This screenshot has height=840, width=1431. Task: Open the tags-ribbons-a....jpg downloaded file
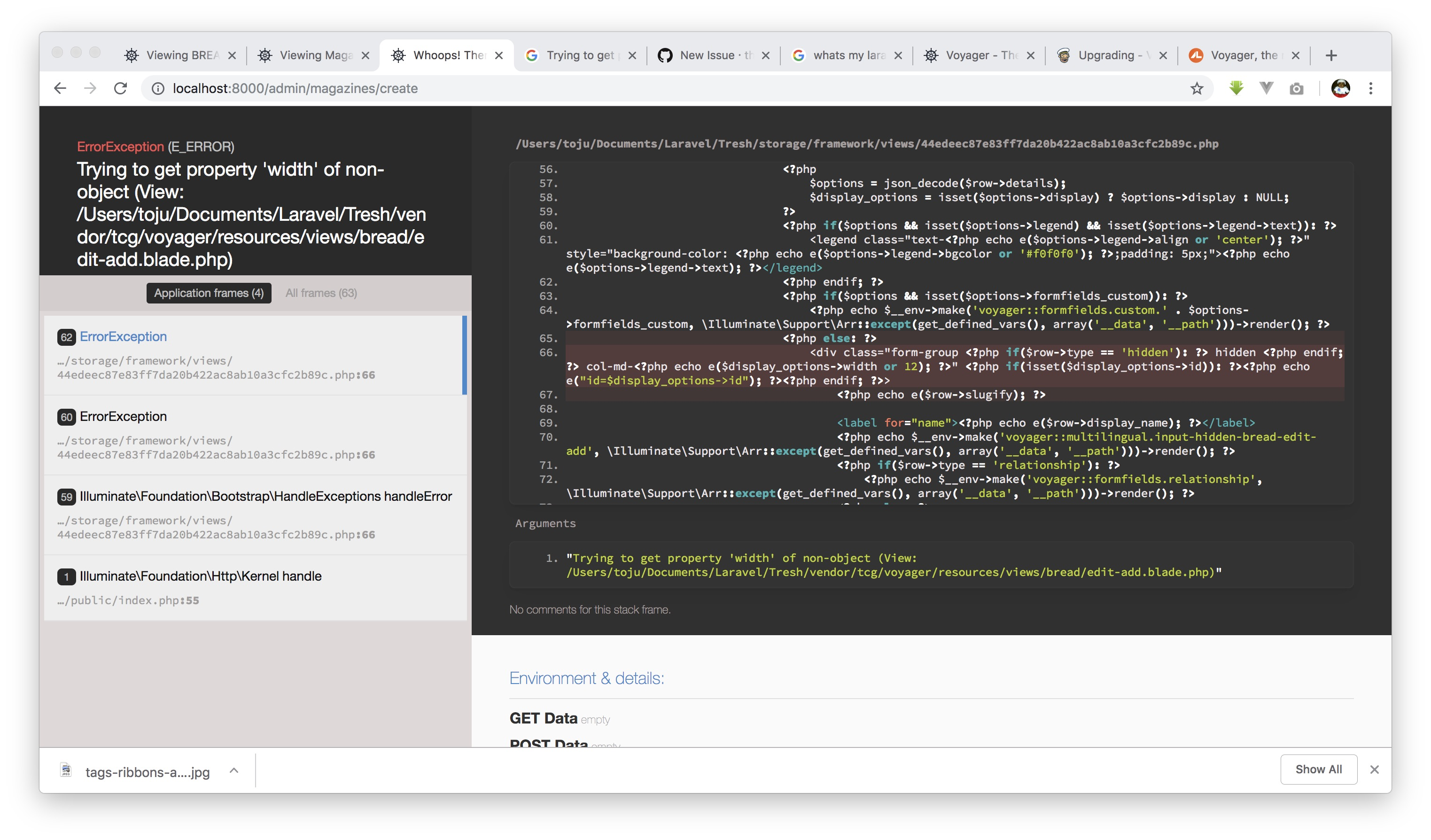coord(136,772)
